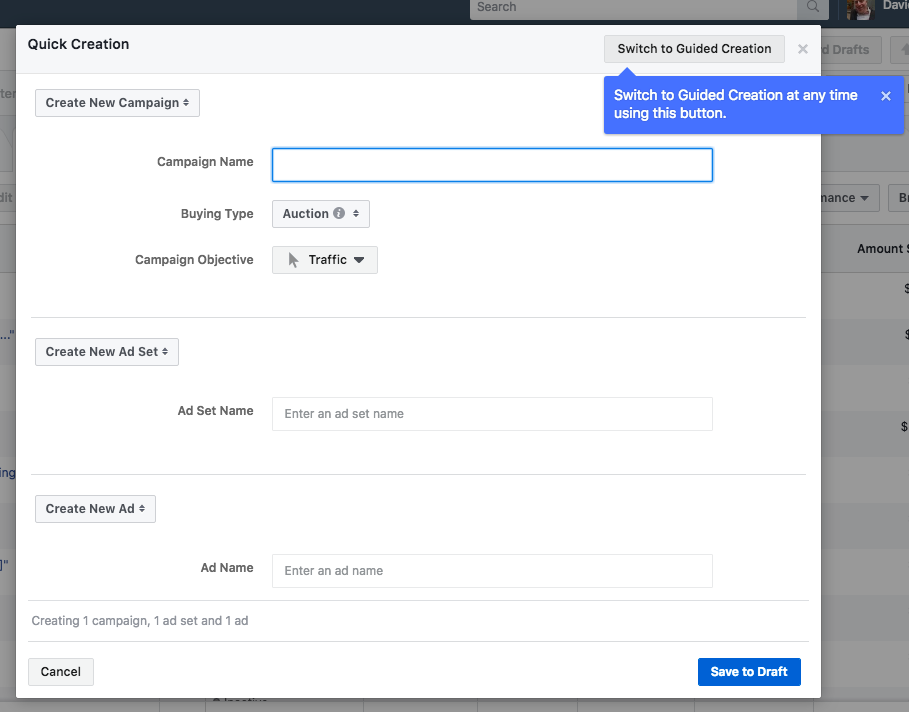Screen dimensions: 909x712
Task: Focus the Campaign Name text field
Action: pyautogui.click(x=492, y=165)
